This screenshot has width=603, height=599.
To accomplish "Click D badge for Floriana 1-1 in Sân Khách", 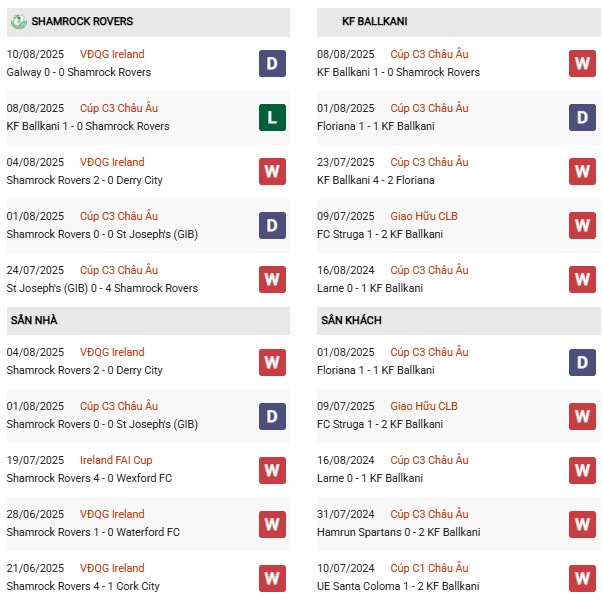I will tap(582, 362).
